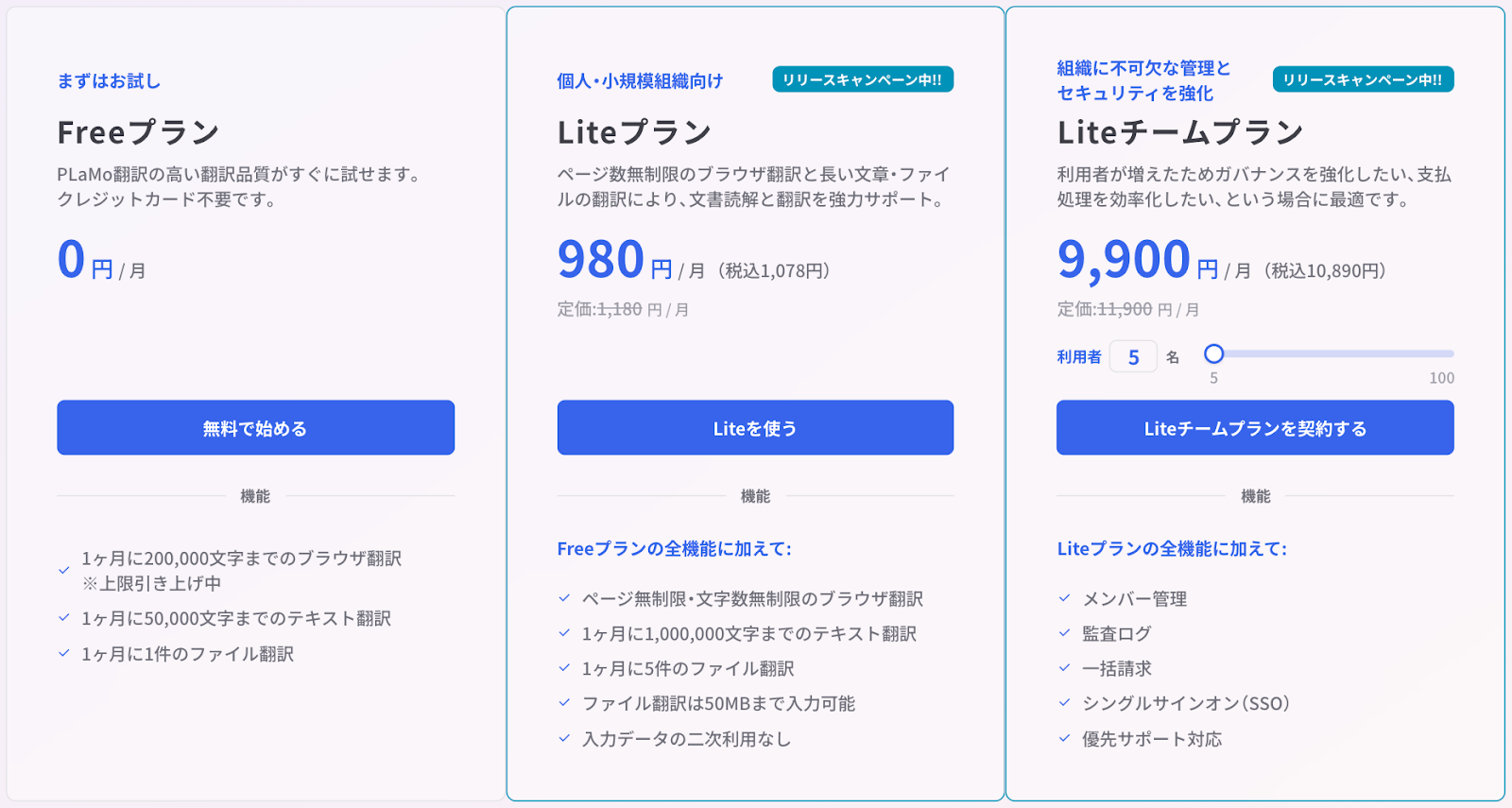This screenshot has height=808, width=1512.
Task: Click the 利用者 number input field
Action: click(x=1133, y=357)
